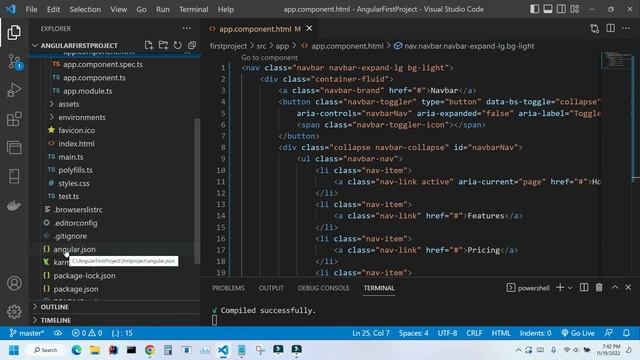Click the master branch in status bar
The width and height of the screenshot is (640, 360).
coord(27,333)
